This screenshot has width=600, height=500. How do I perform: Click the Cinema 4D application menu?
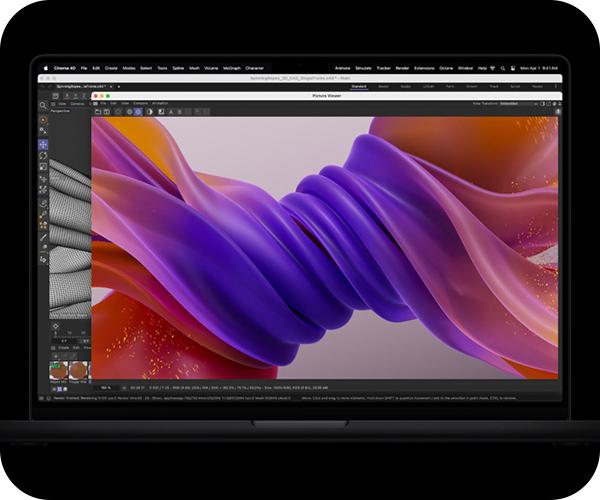(x=67, y=68)
